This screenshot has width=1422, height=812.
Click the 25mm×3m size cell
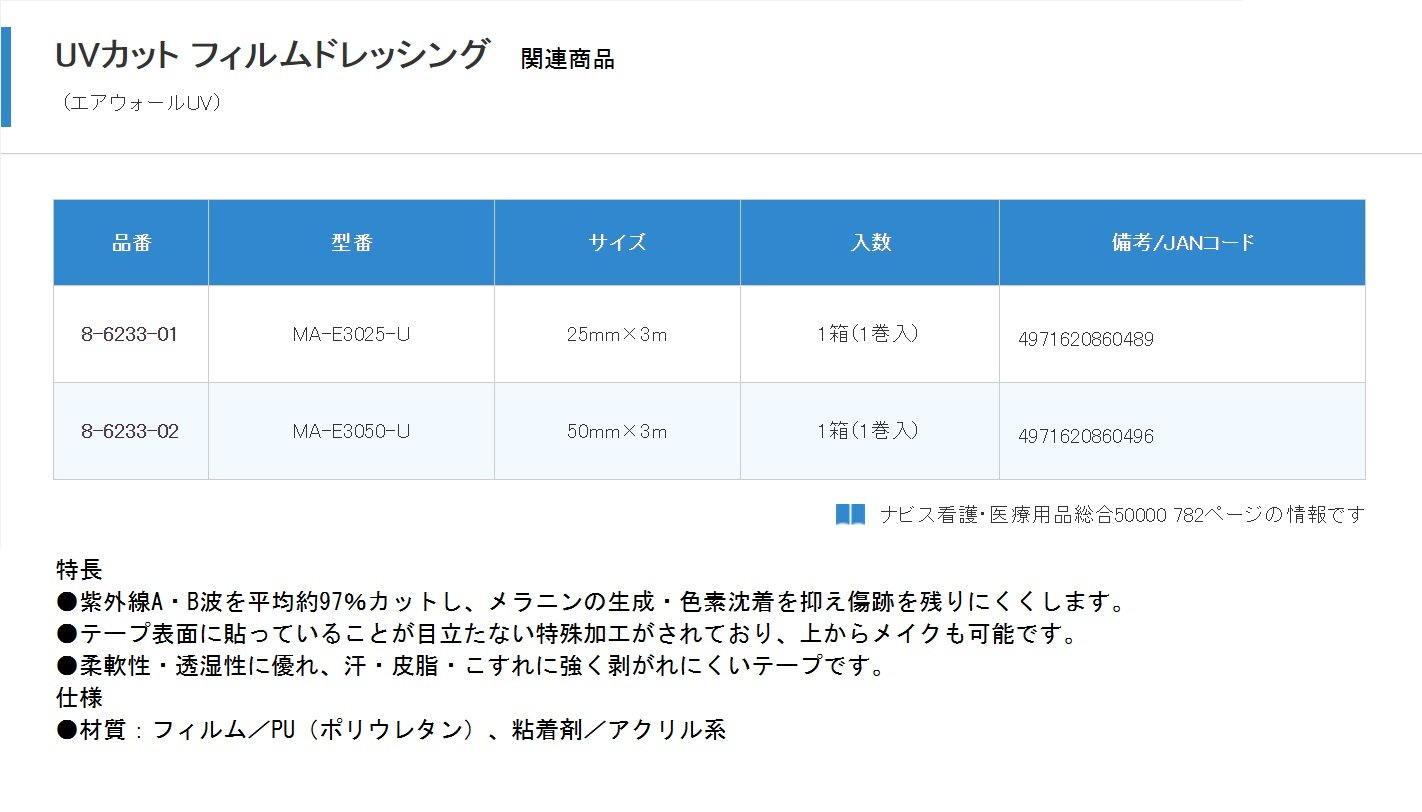pos(616,335)
